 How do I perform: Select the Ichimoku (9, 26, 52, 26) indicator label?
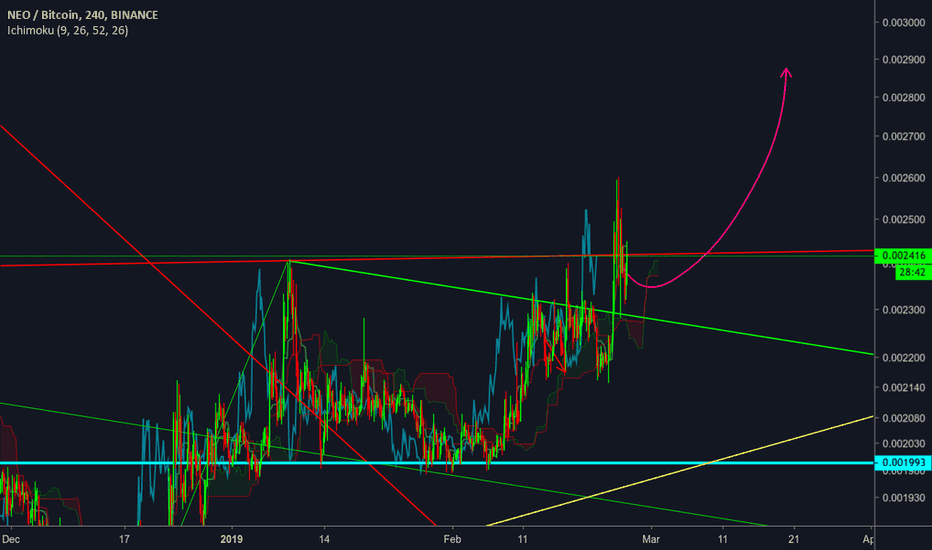click(68, 30)
